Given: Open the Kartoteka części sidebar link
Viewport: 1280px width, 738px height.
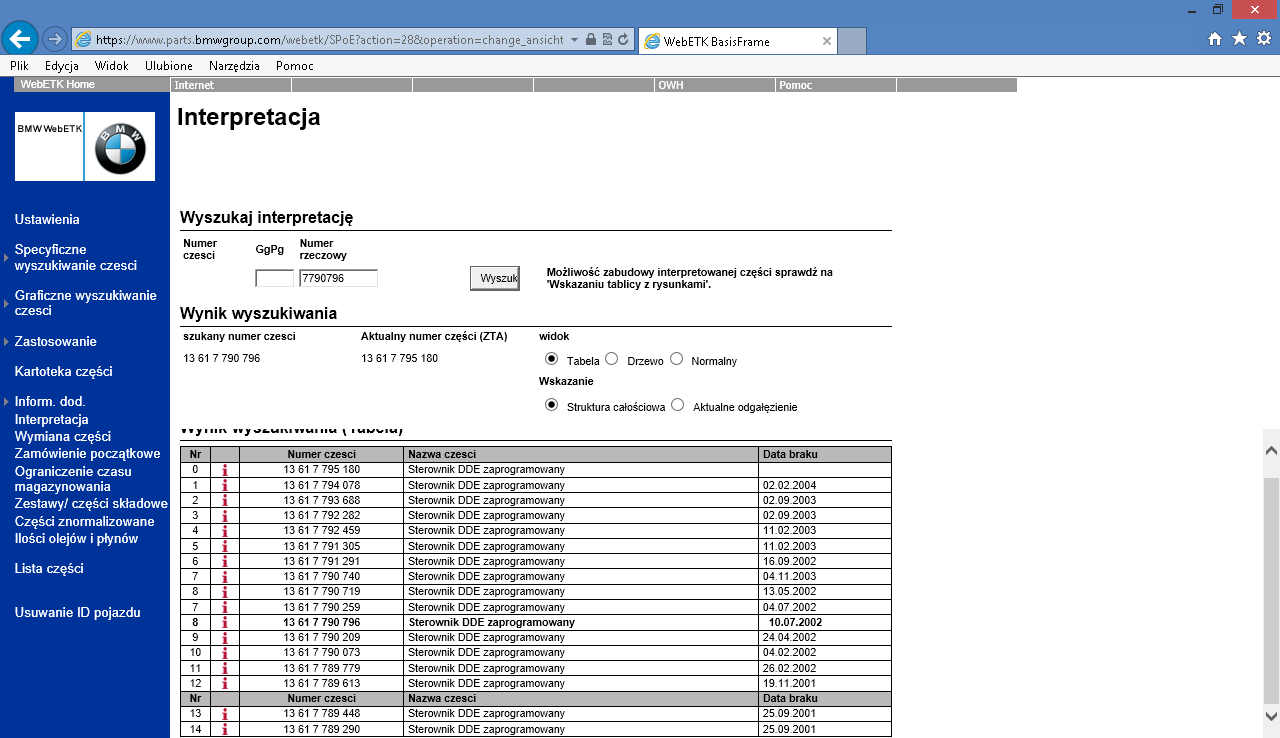Looking at the screenshot, I should point(64,372).
